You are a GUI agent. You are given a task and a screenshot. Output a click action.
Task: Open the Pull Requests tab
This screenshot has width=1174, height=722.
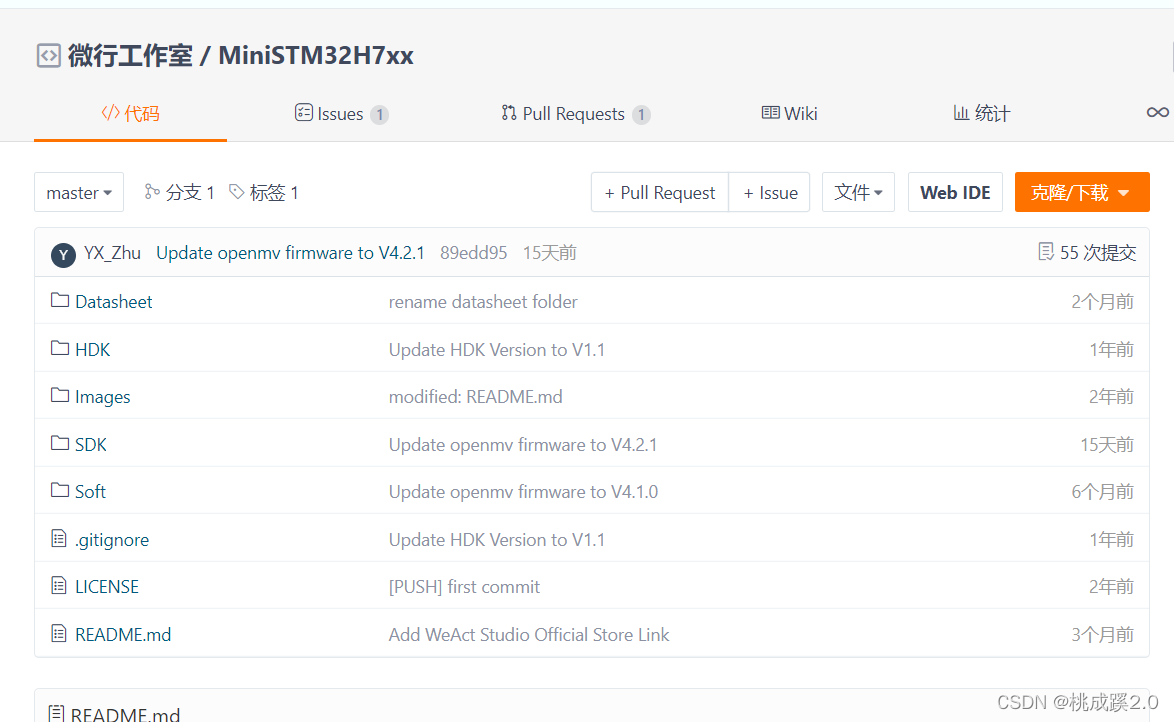576,114
